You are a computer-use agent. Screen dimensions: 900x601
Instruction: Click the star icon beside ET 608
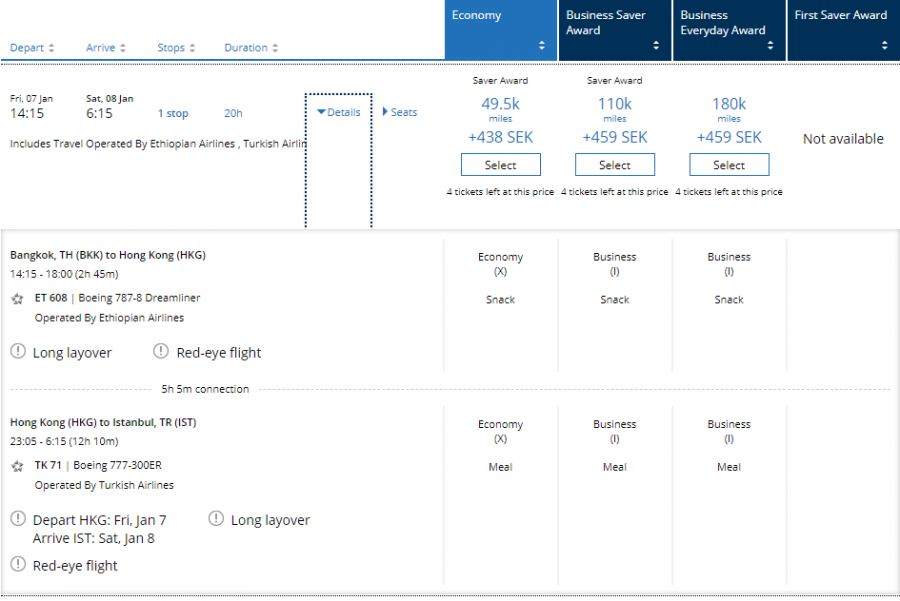point(17,298)
